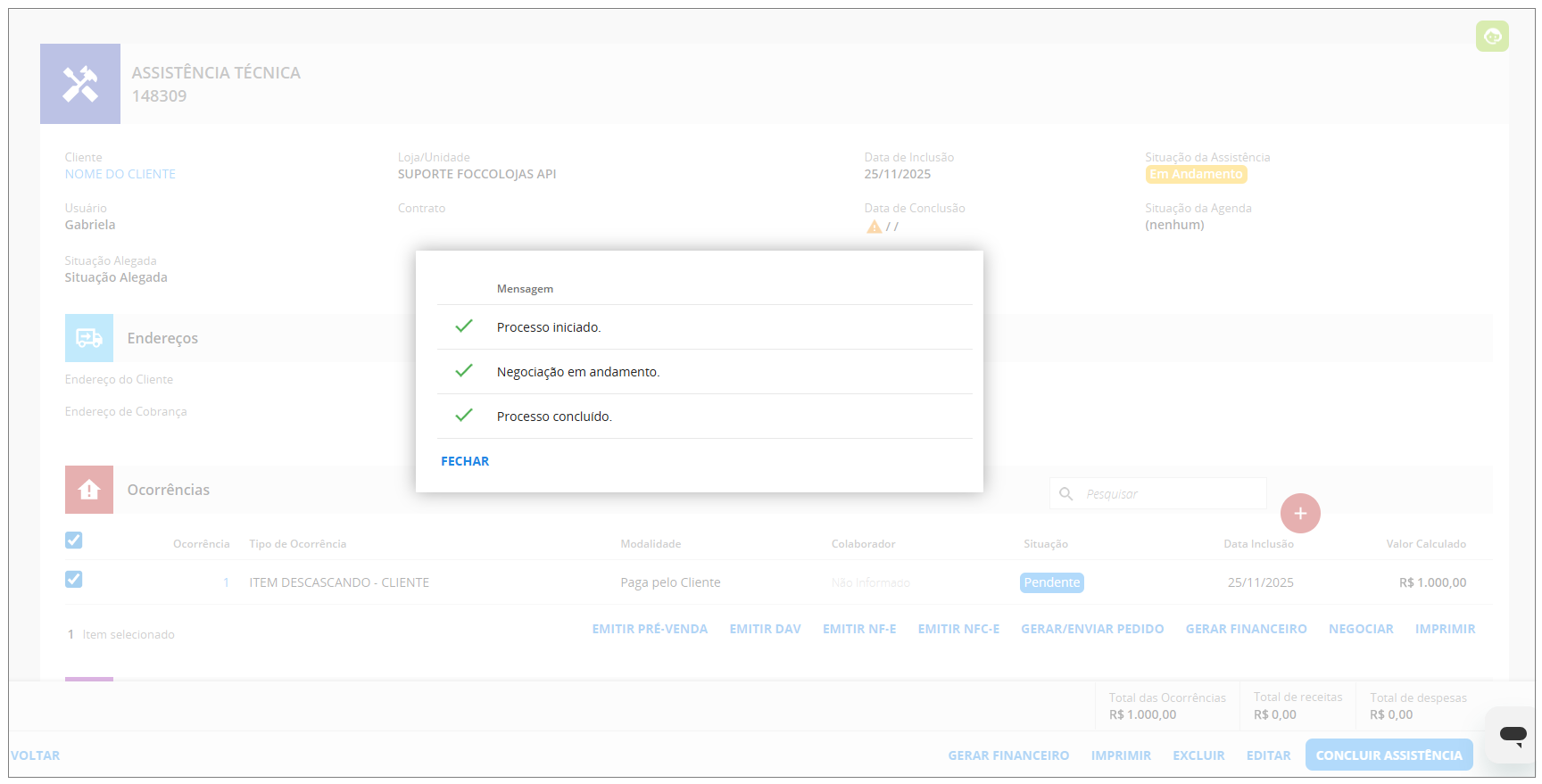Click the Processo concluído message text

554,417
